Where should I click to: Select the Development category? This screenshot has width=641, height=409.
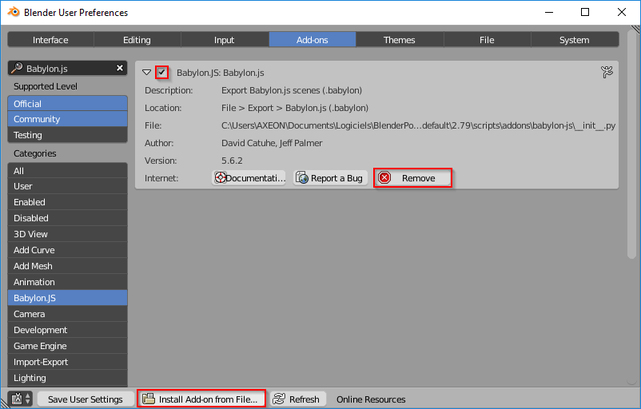pos(67,330)
